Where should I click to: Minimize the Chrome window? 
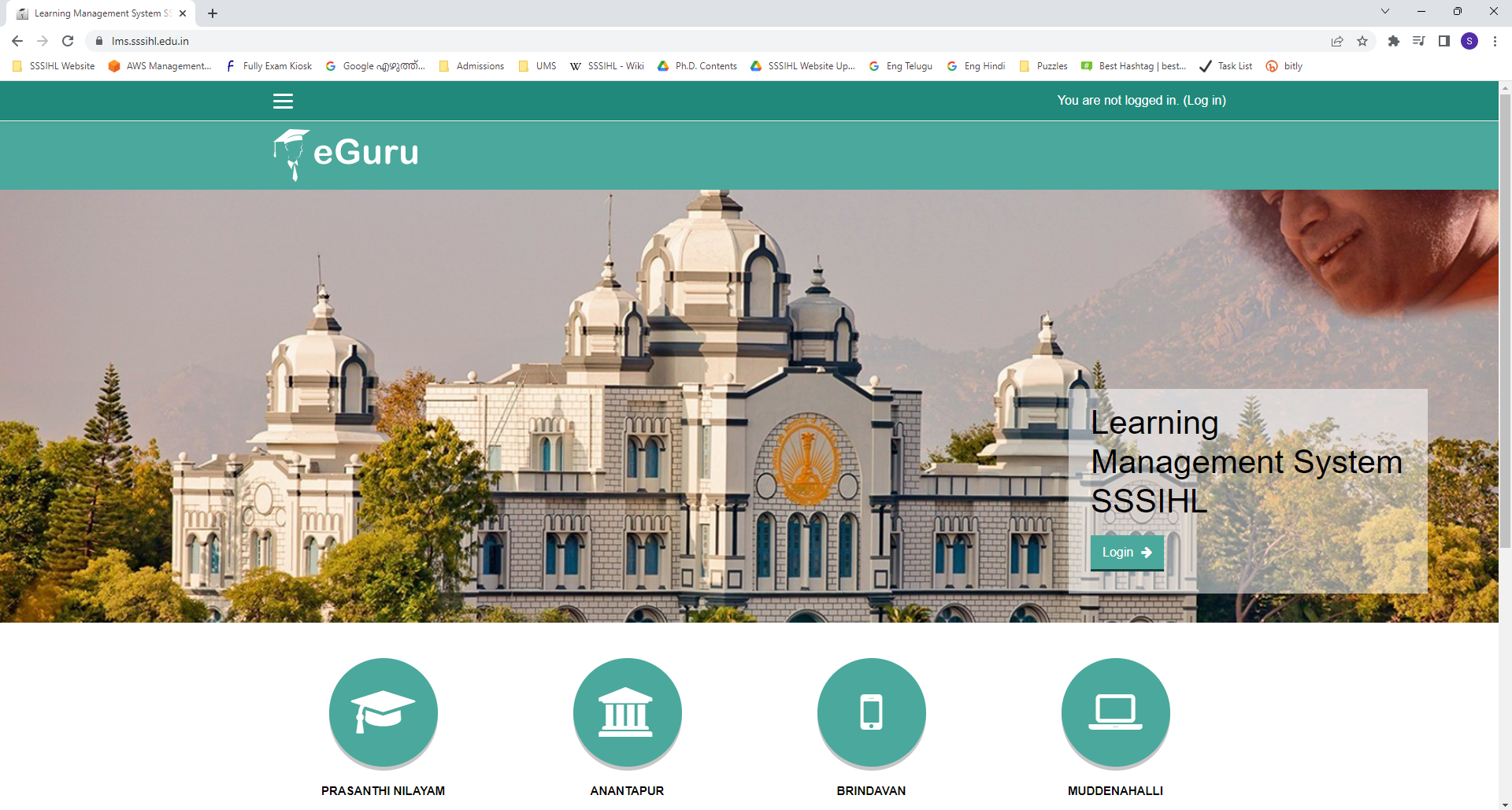click(x=1421, y=11)
